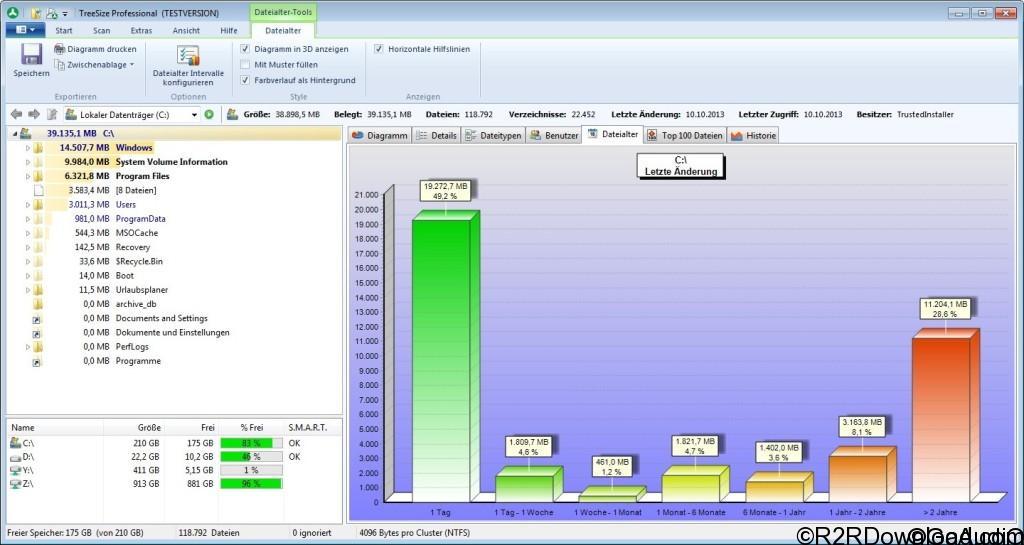
Task: Switch to the Benutzer tab
Action: (x=554, y=136)
